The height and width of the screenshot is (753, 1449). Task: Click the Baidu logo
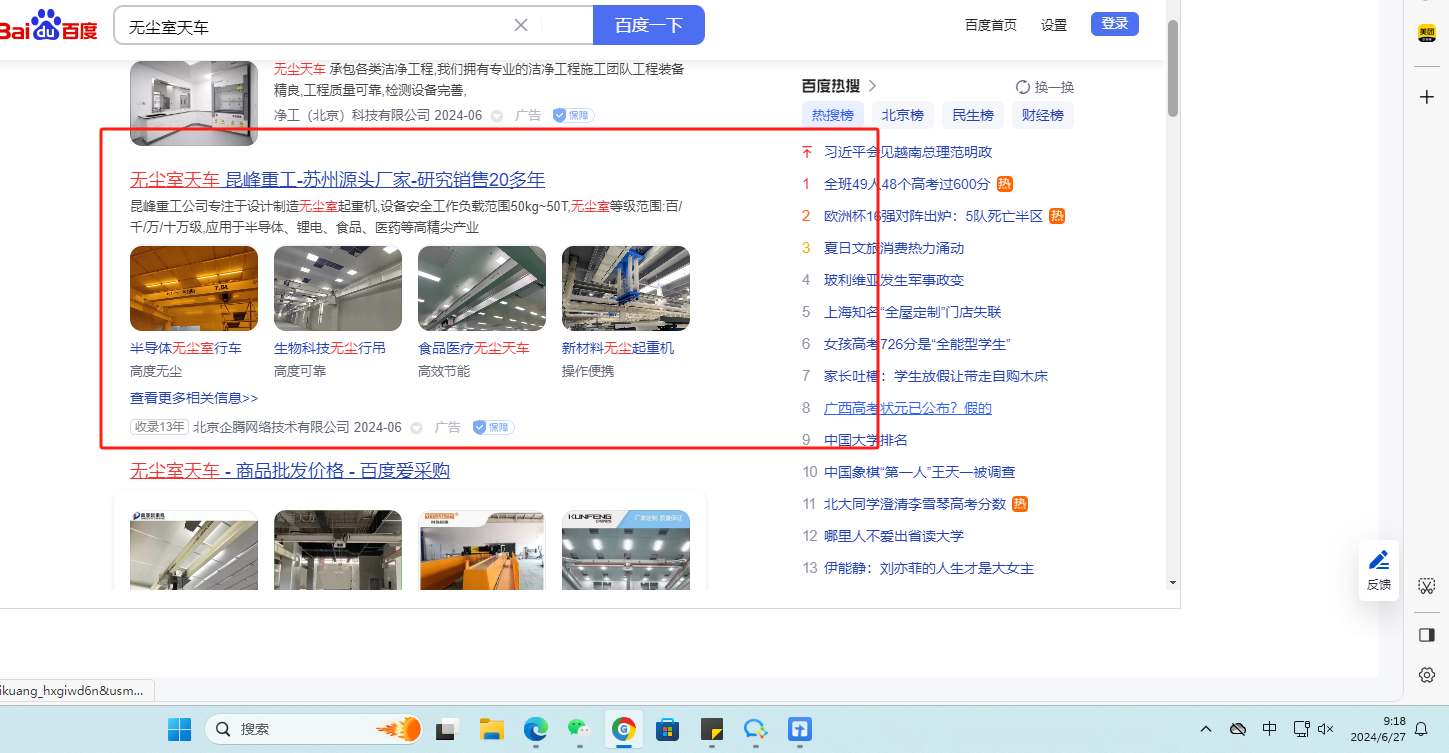point(48,25)
